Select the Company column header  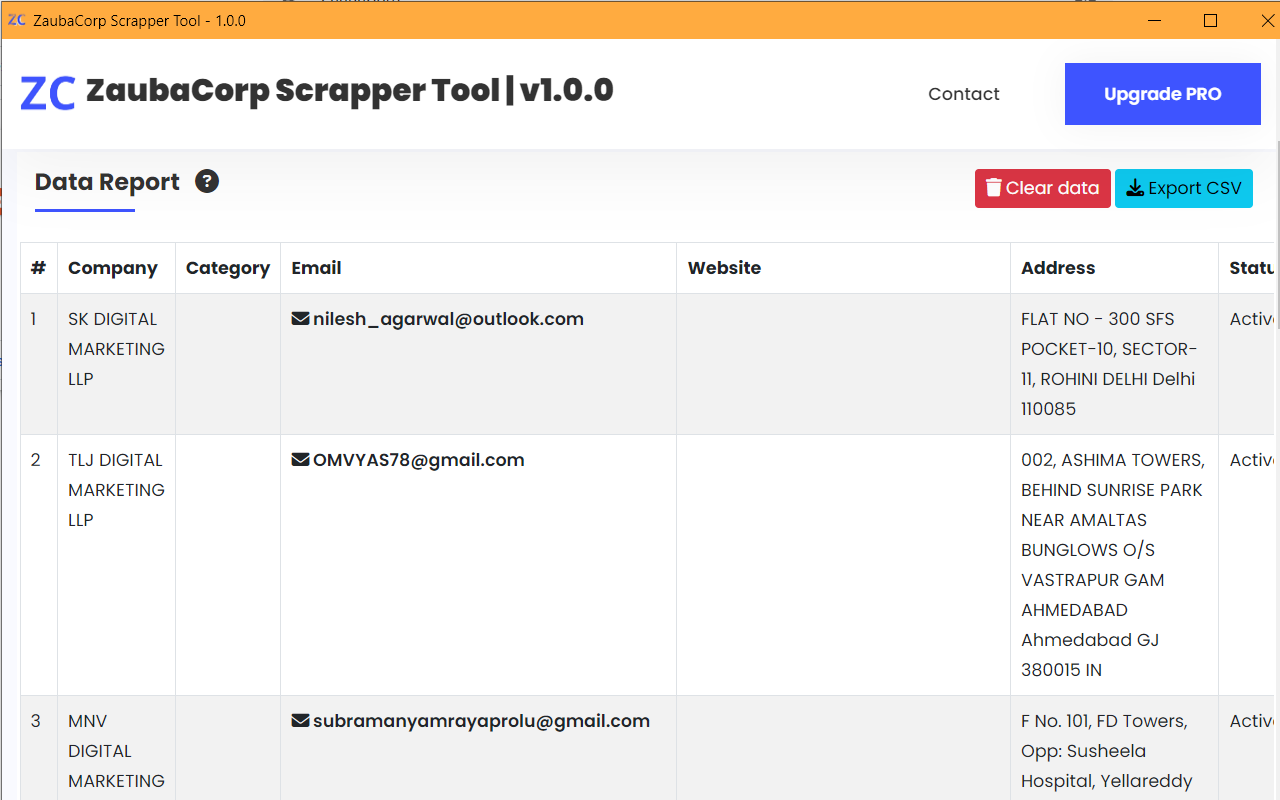point(113,267)
